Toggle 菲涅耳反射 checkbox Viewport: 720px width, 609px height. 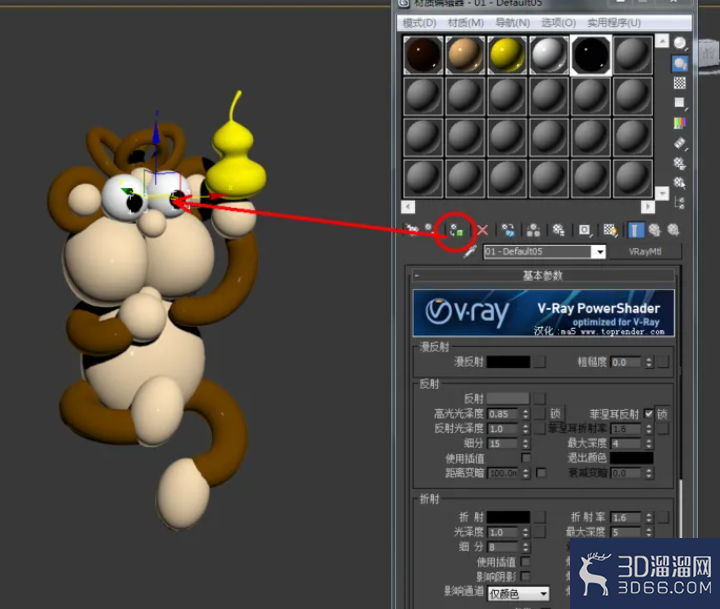pos(648,413)
